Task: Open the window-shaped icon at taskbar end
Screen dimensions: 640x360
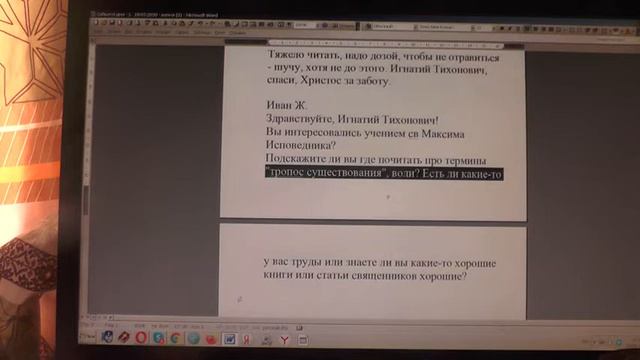Action: [303, 340]
